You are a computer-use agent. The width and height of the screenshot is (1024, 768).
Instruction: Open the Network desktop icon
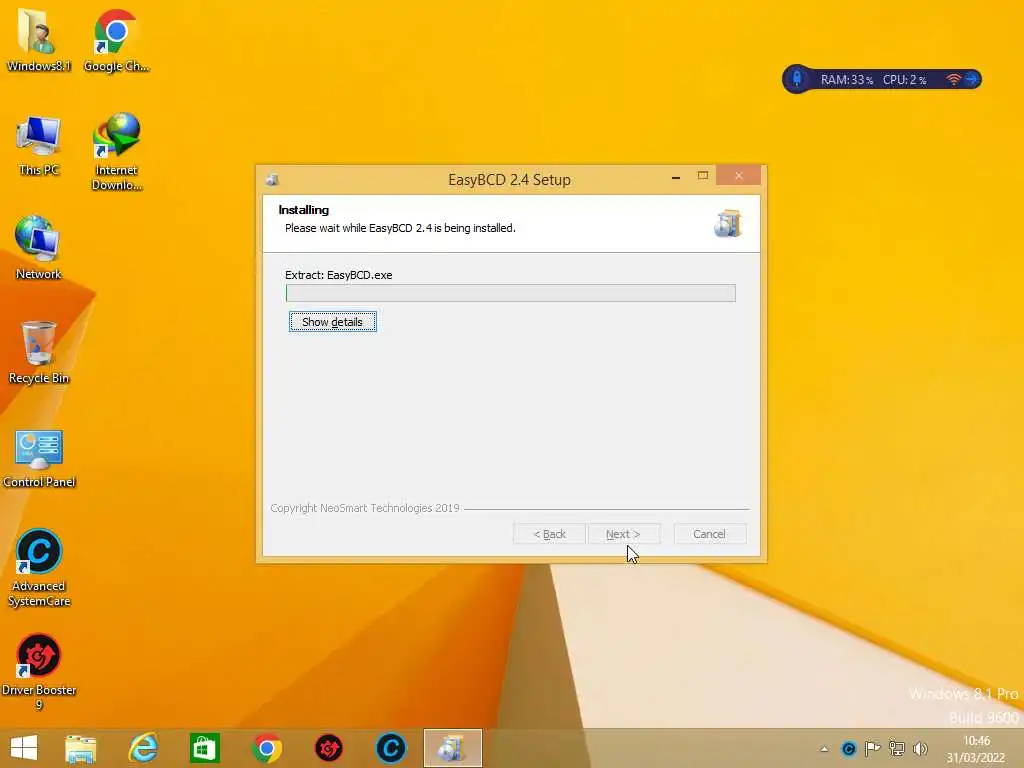(38, 248)
